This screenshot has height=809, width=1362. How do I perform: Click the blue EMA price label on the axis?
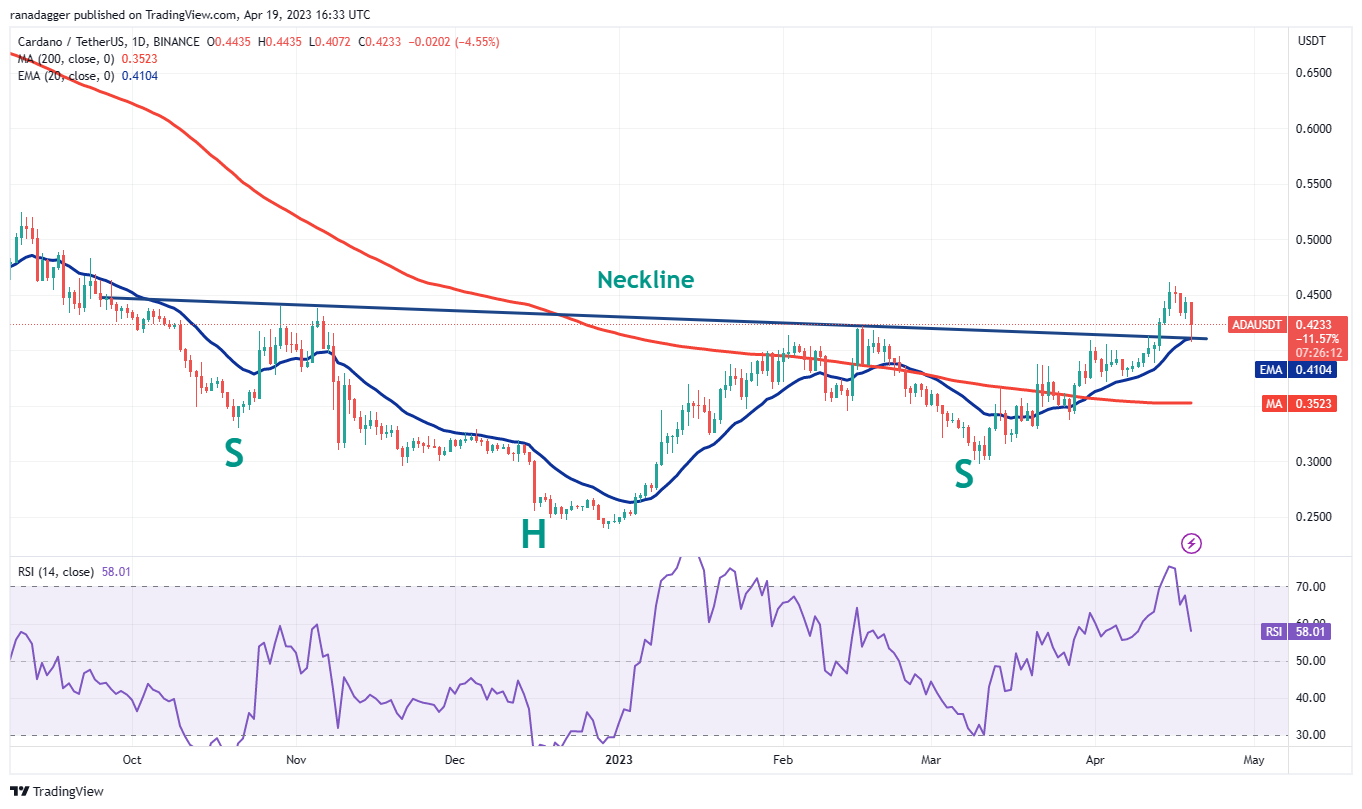pyautogui.click(x=1287, y=369)
